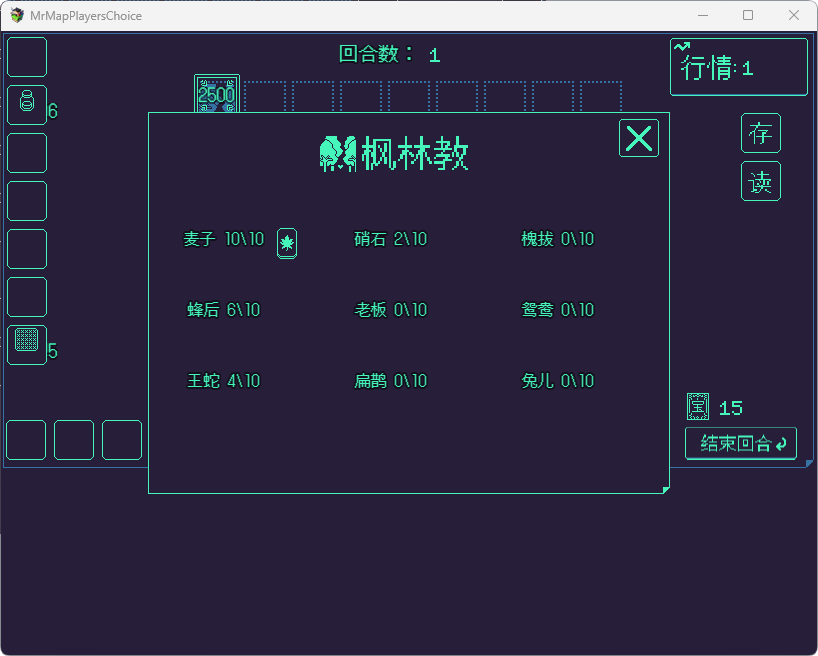Click the 王蛇 4\10 entry
The height and width of the screenshot is (656, 818).
(x=224, y=381)
